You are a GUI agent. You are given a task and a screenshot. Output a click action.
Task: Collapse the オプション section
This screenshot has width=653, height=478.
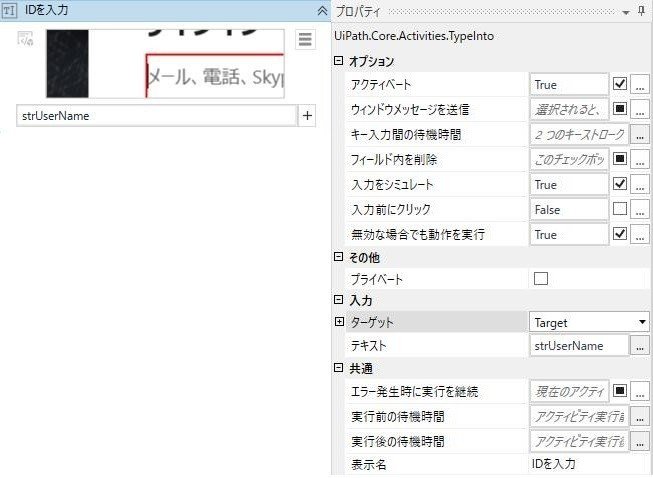[339, 61]
